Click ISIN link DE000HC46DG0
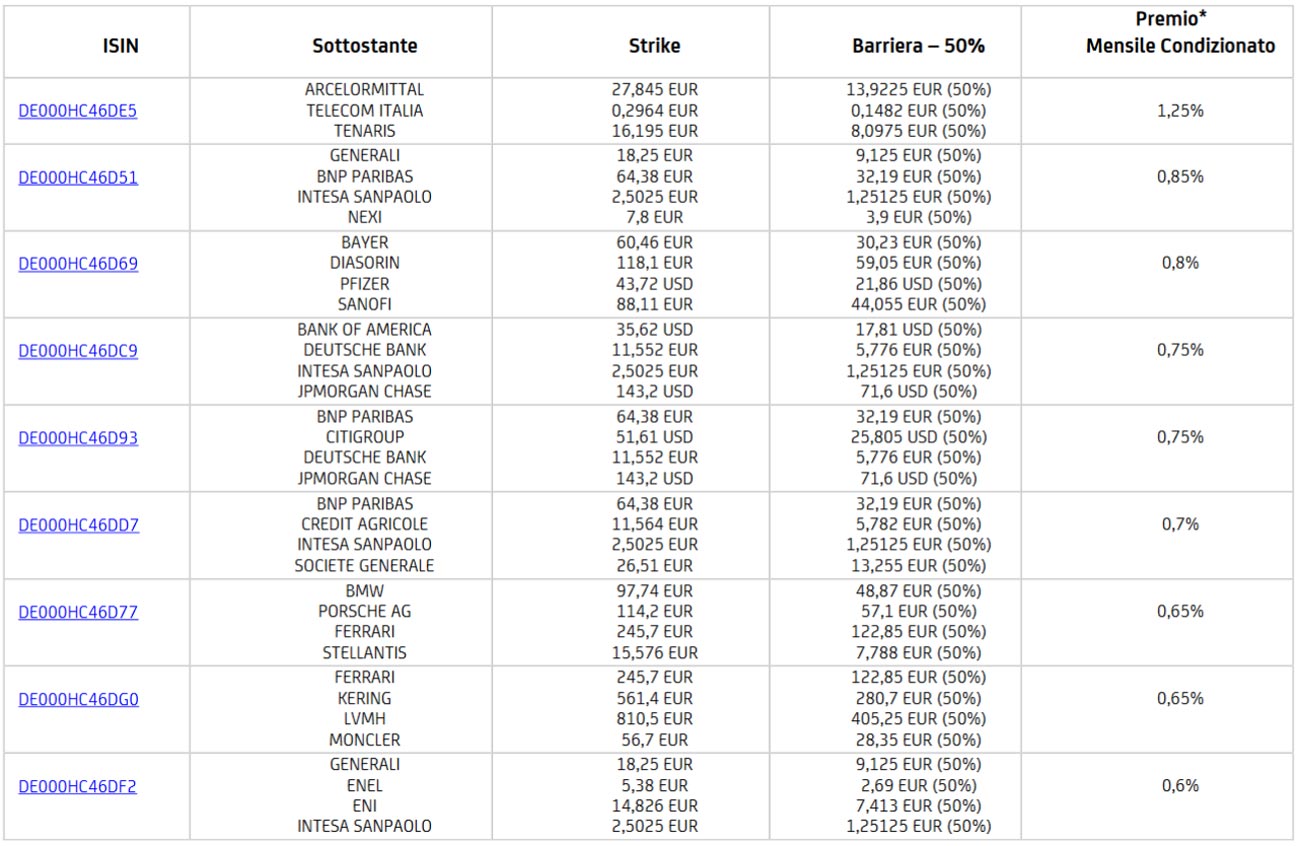Viewport: 1300px width, 846px height. pos(78,699)
